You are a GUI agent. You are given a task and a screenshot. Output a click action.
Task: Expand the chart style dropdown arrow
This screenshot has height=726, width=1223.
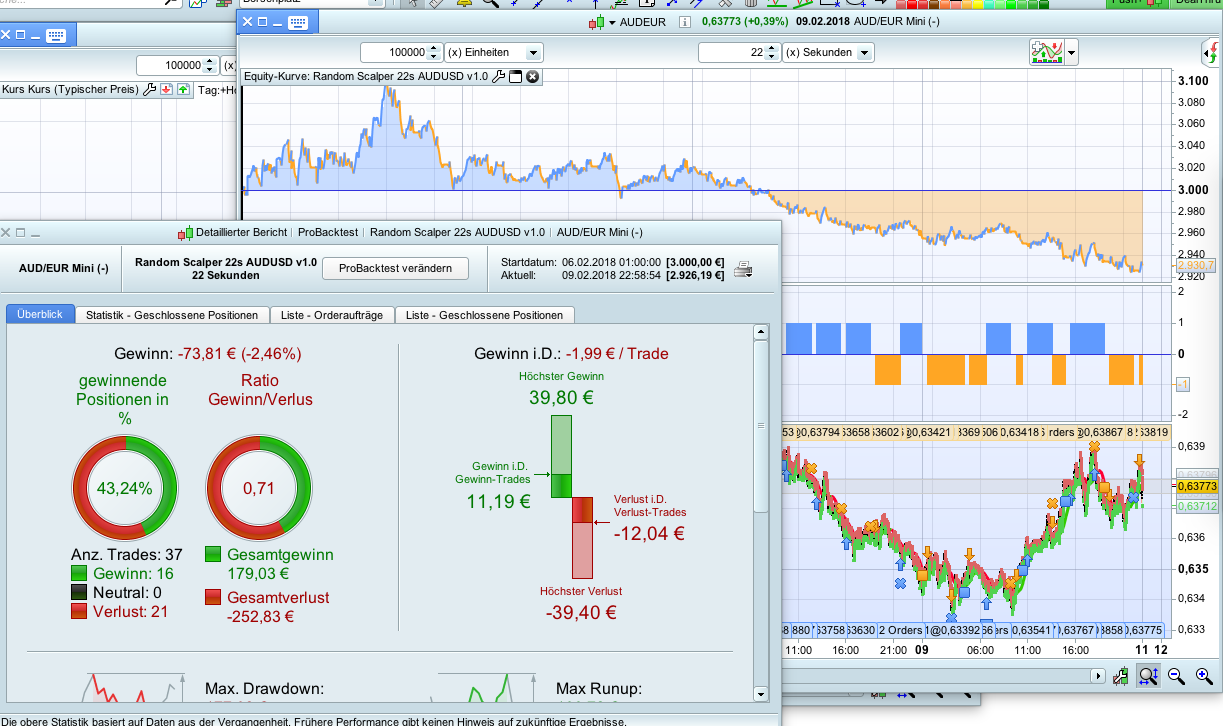click(x=1072, y=52)
